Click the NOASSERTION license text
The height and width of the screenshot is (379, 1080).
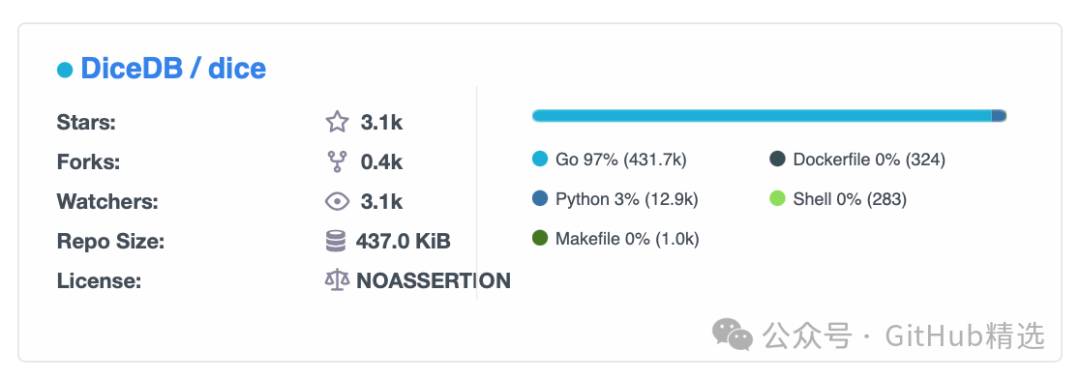[x=433, y=280]
